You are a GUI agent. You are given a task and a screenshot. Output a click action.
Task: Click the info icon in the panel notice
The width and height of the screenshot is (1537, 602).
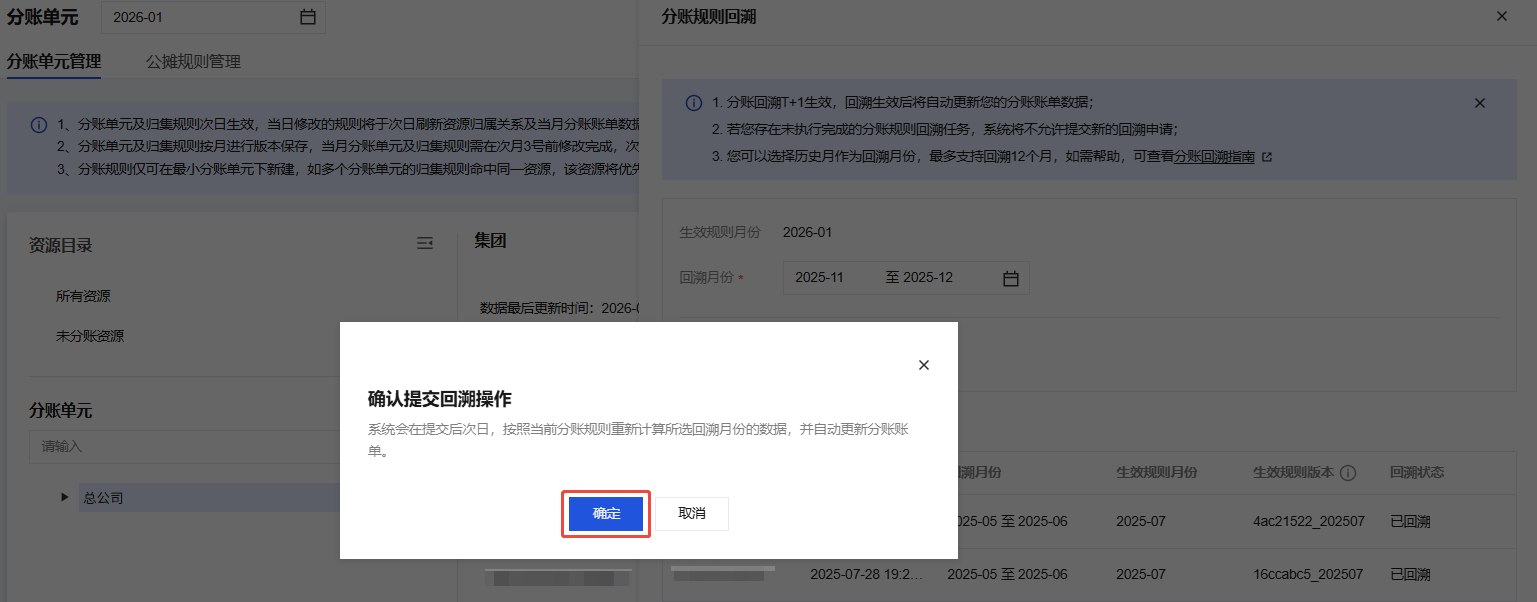[693, 103]
